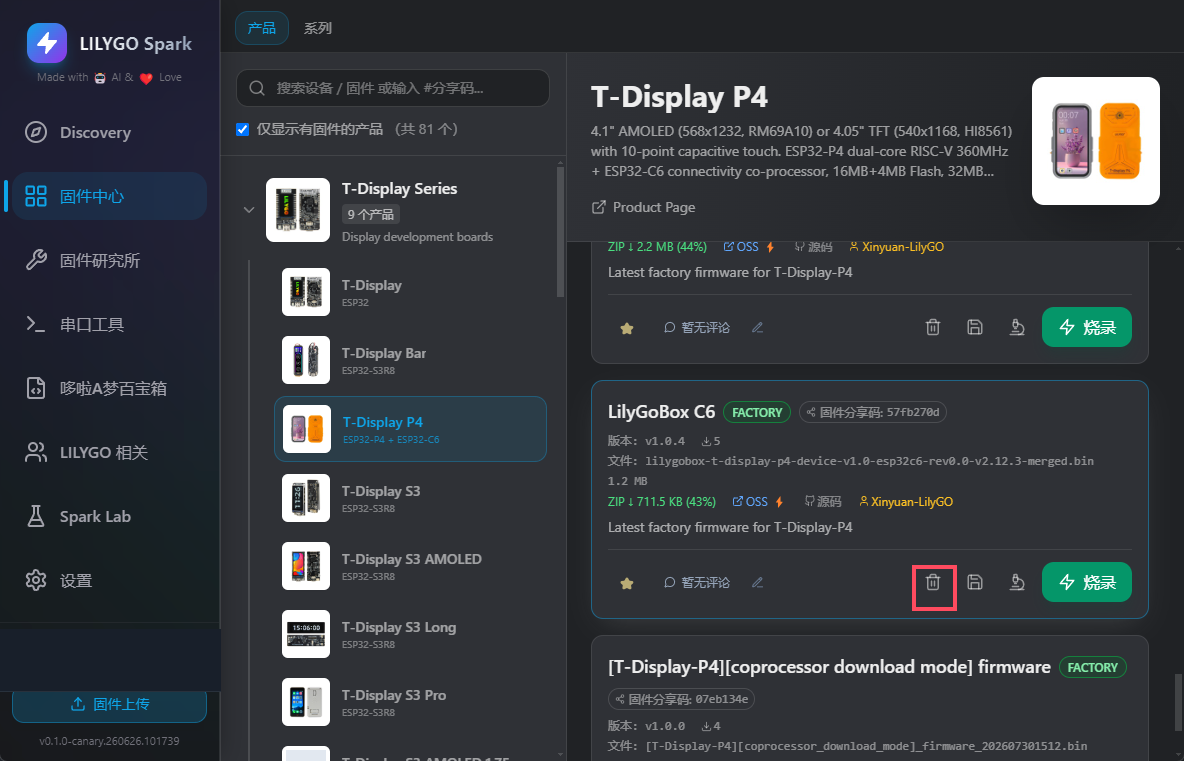Select T-Display S3 Pro product
The image size is (1184, 761).
(x=410, y=702)
